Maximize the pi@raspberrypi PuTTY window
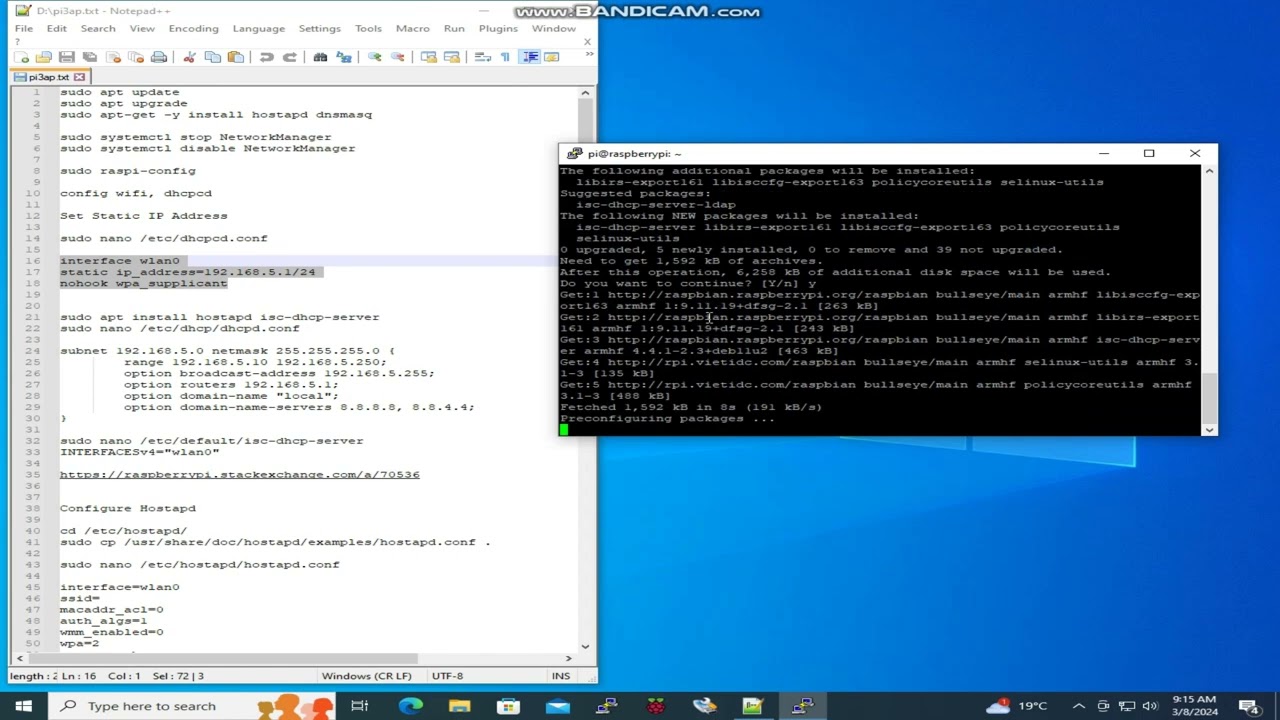 pos(1149,153)
